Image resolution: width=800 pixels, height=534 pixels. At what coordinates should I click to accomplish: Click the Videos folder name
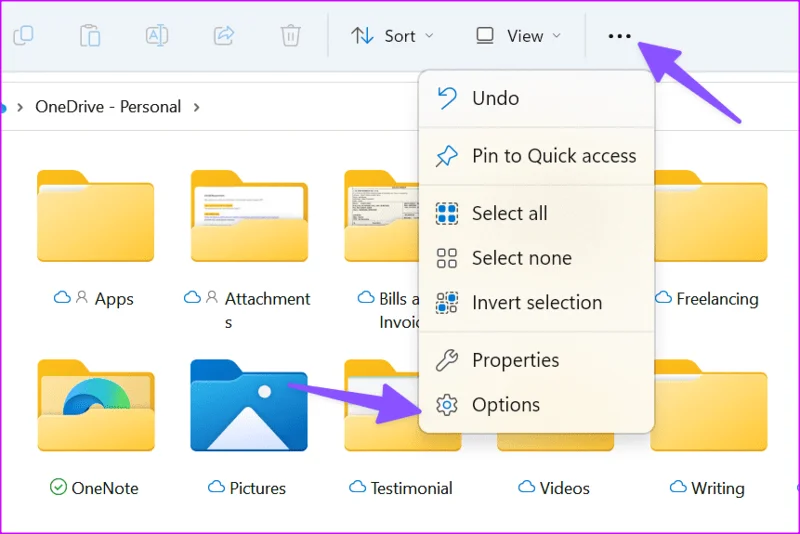[565, 488]
